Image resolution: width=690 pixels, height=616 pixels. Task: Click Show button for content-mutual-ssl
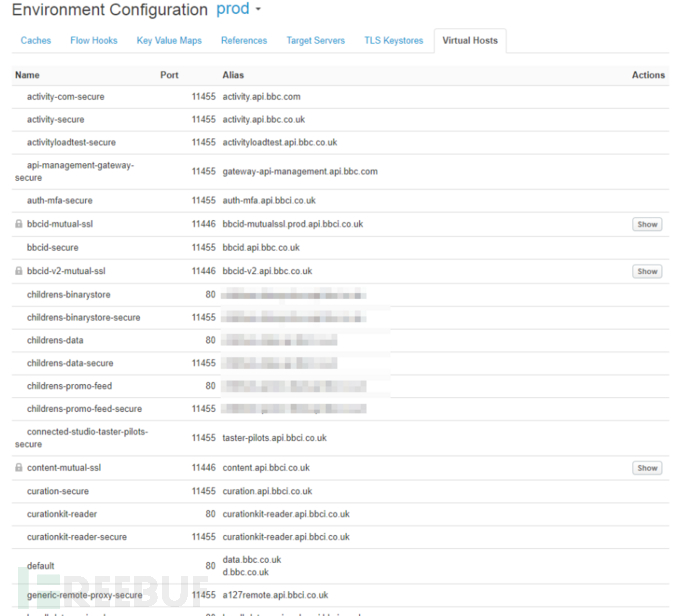[x=647, y=468]
